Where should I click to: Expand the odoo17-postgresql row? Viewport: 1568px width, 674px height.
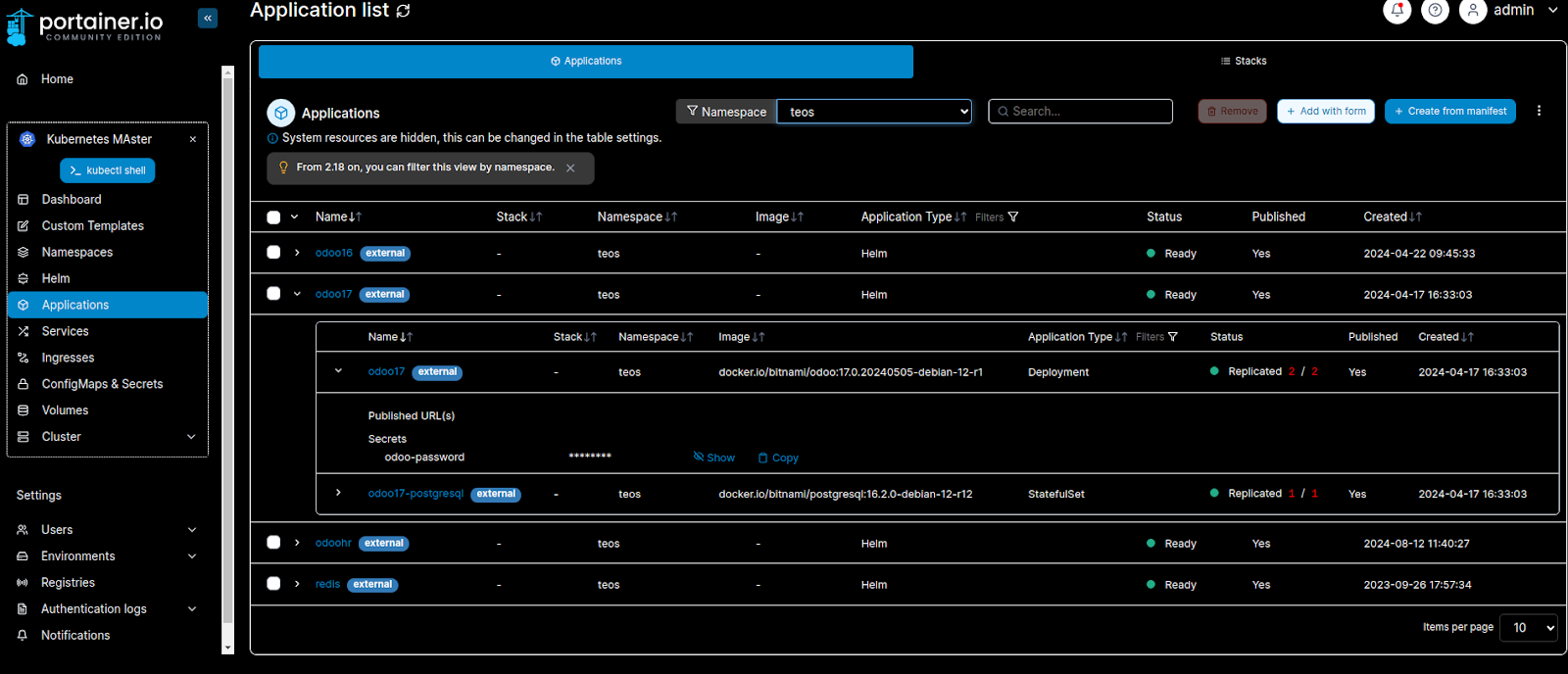click(x=338, y=493)
